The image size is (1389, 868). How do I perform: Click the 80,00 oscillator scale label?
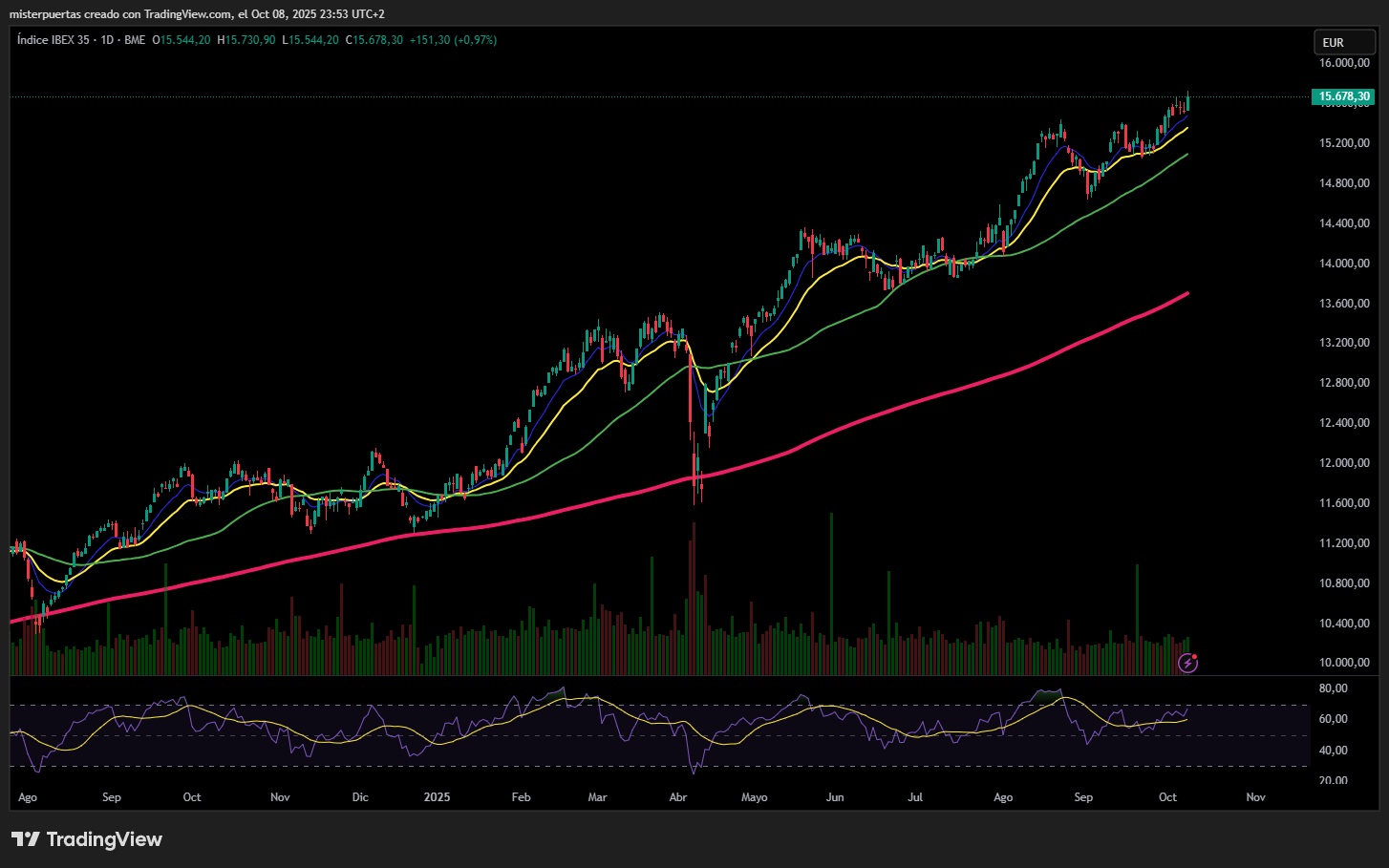(1334, 688)
